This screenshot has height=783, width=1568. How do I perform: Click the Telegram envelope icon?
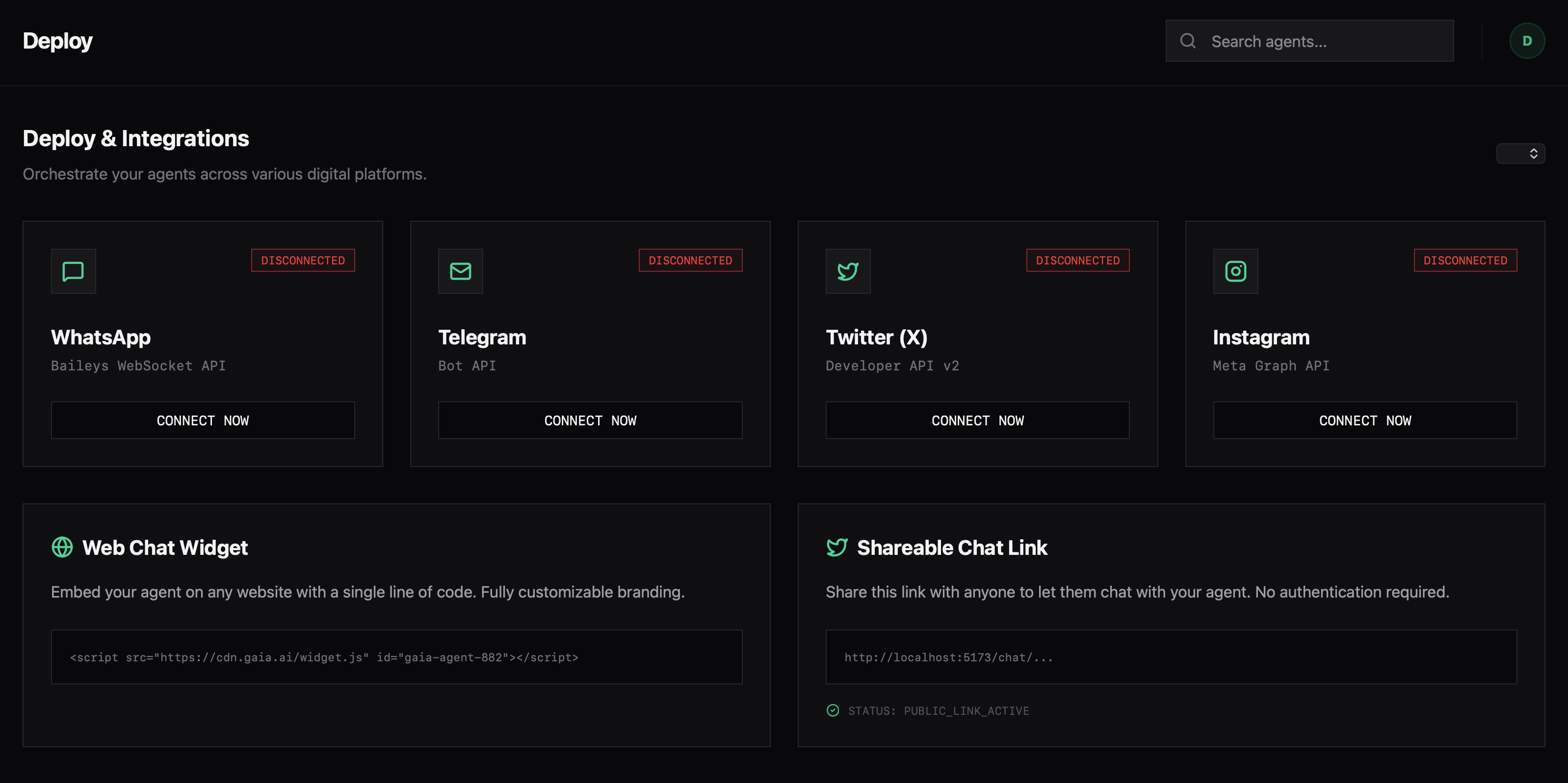coord(460,271)
